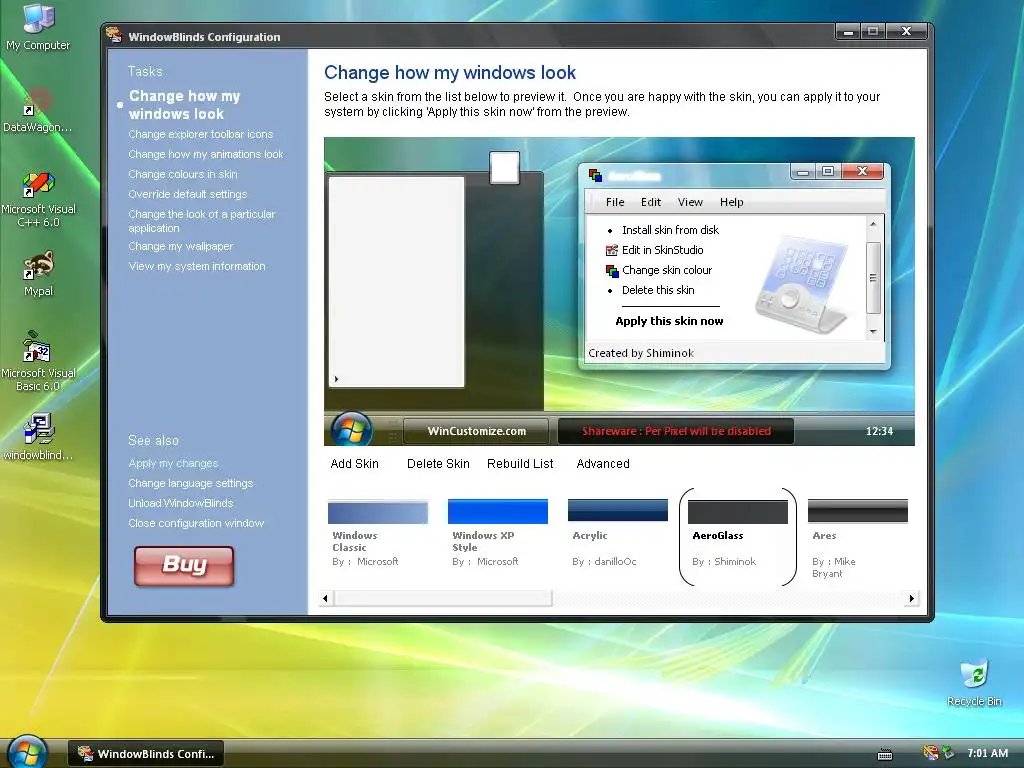This screenshot has height=768, width=1024.
Task: Open View my system information
Action: [197, 266]
